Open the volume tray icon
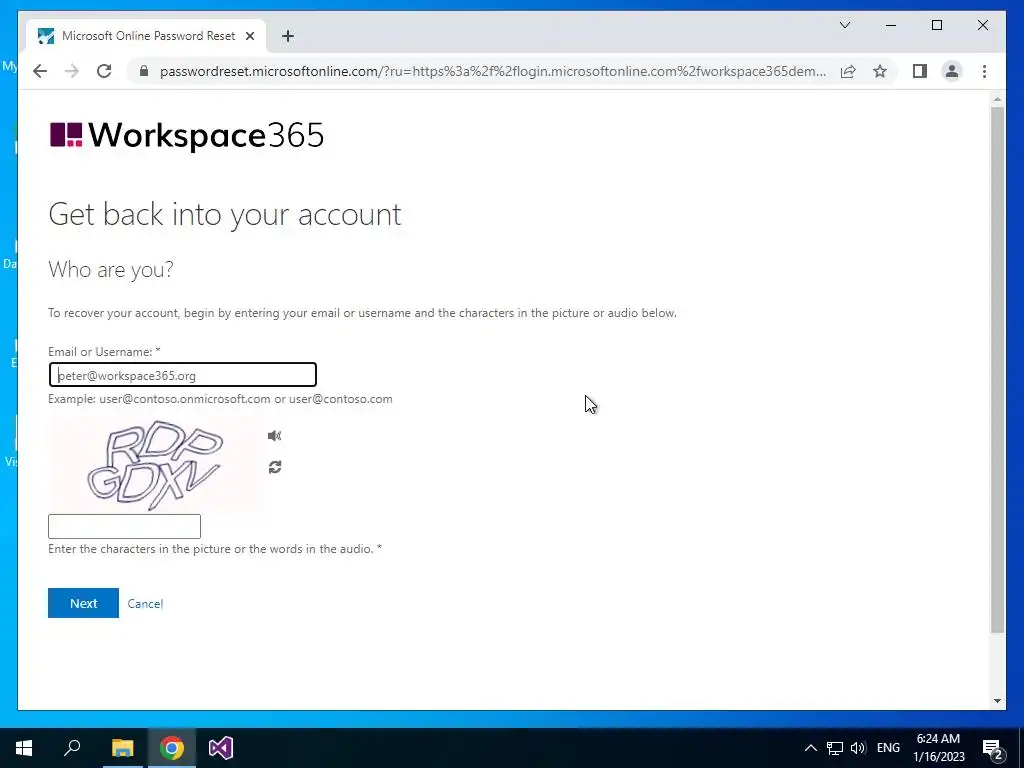Image resolution: width=1024 pixels, height=768 pixels. [x=858, y=748]
